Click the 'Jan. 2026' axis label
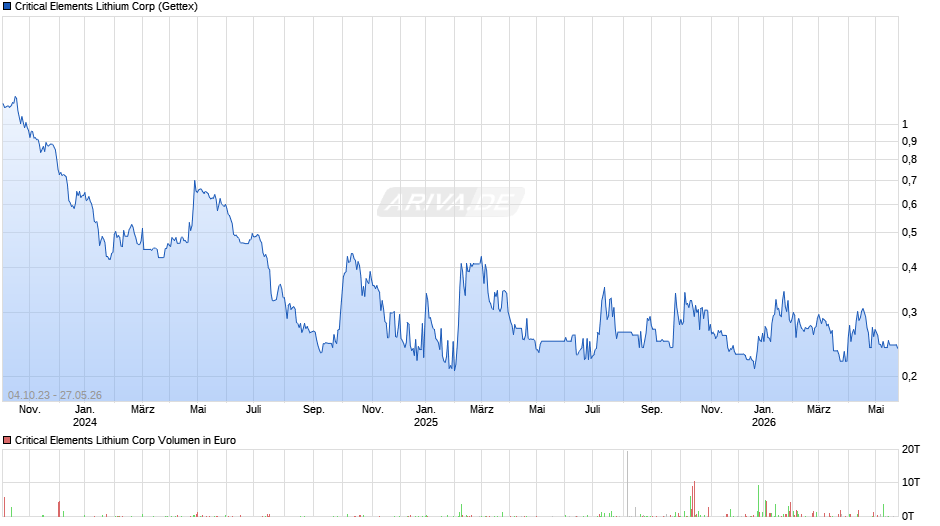Viewport: 940px width, 526px height. pyautogui.click(x=763, y=416)
